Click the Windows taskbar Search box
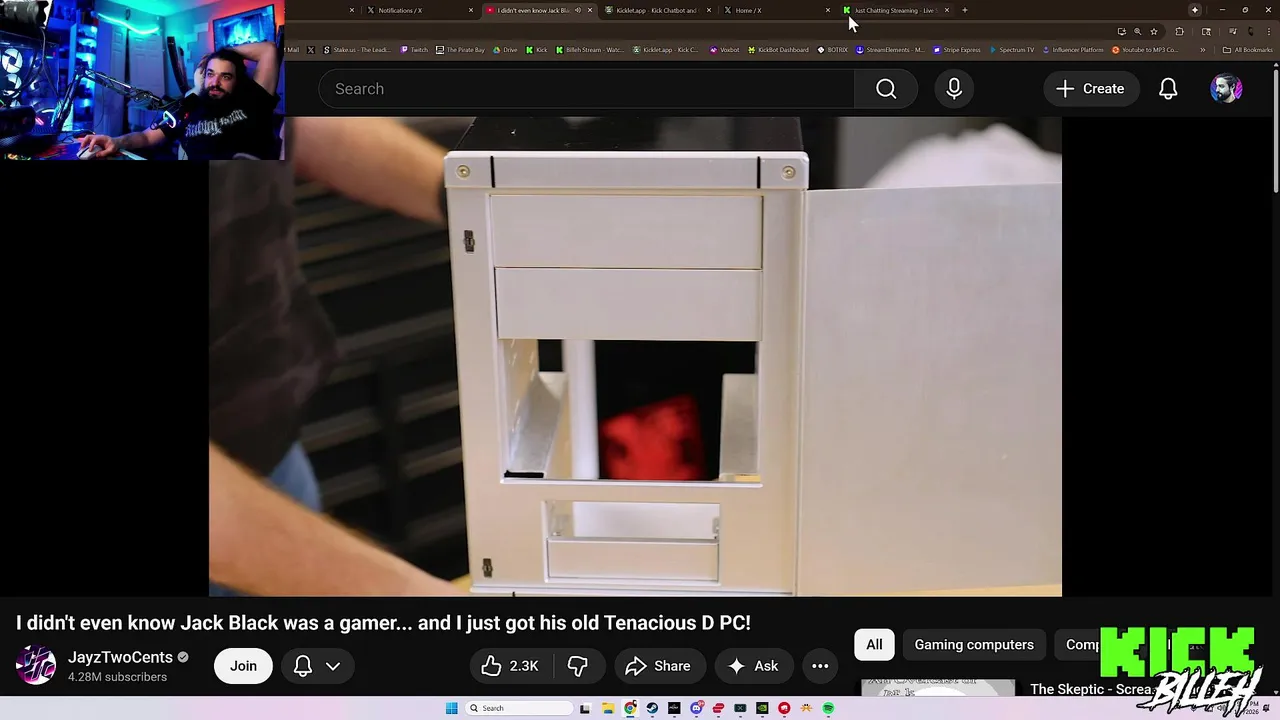Image resolution: width=1280 pixels, height=720 pixels. [x=518, y=708]
